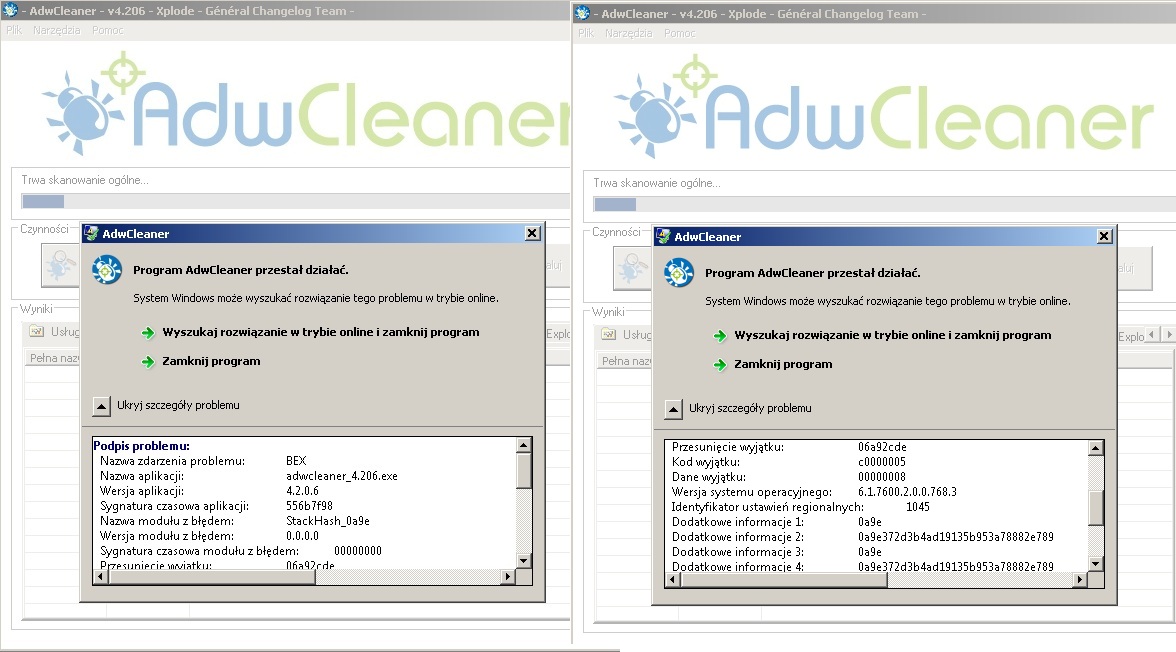This screenshot has width=1176, height=652.
Task: Click scan magnifier button in right window Czynności
Action: coord(632,268)
